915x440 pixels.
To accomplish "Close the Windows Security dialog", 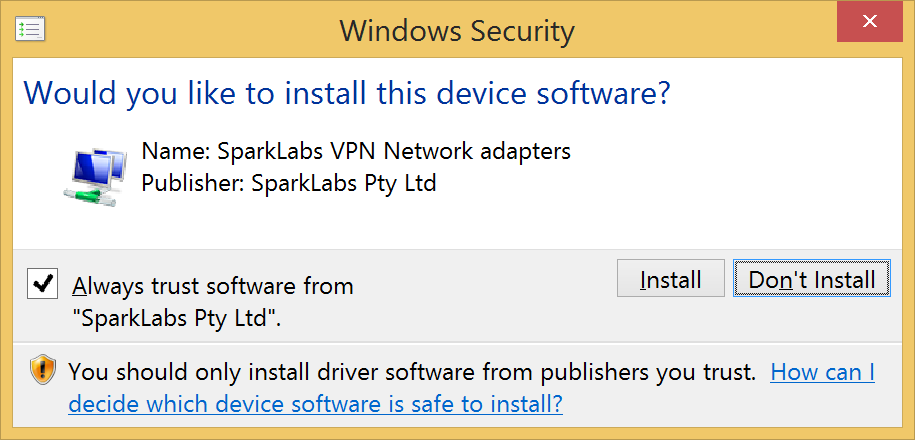I will point(870,22).
